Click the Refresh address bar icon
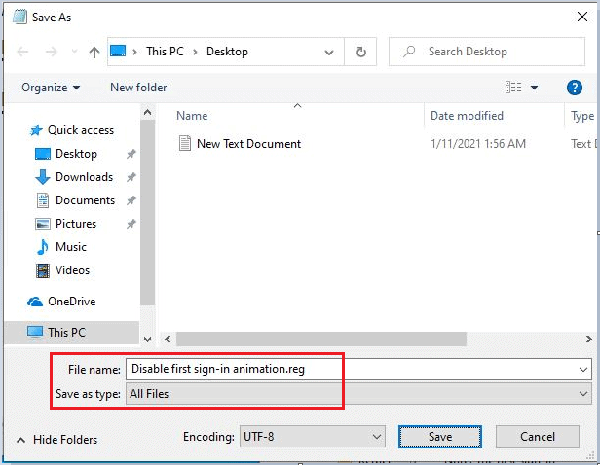Screen dimensions: 600x465 (360, 52)
